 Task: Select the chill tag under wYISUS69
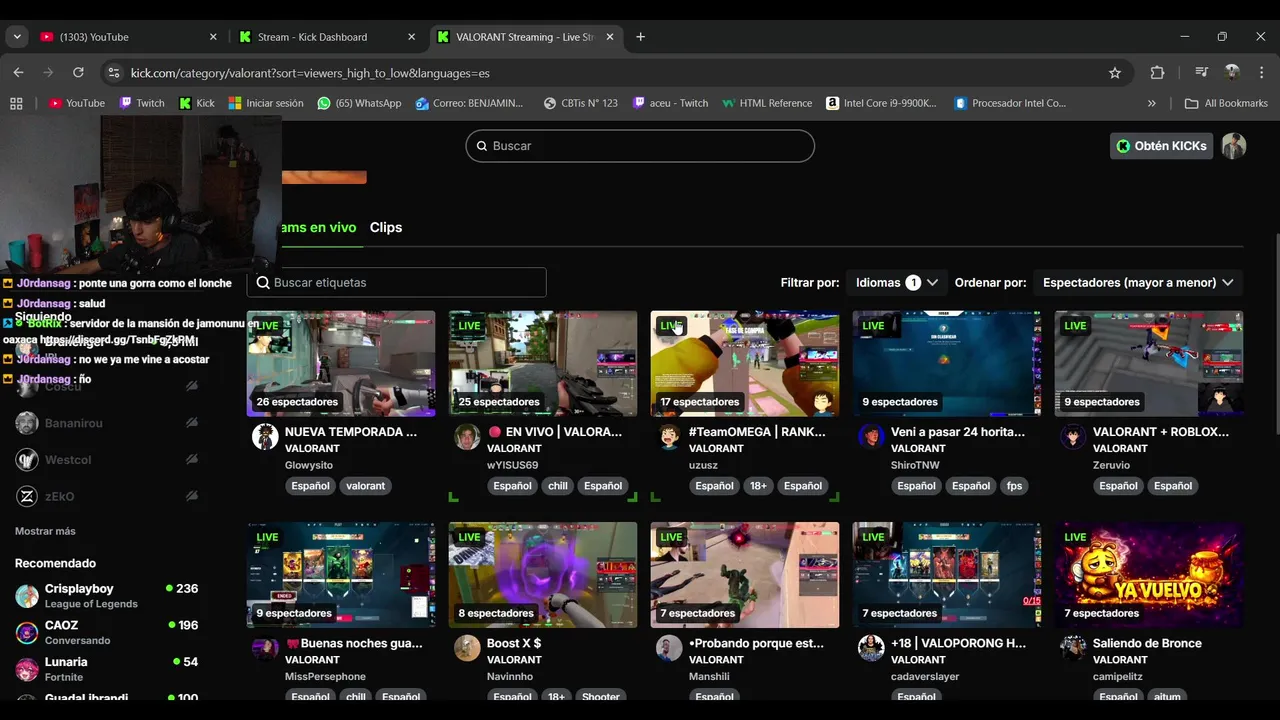558,486
